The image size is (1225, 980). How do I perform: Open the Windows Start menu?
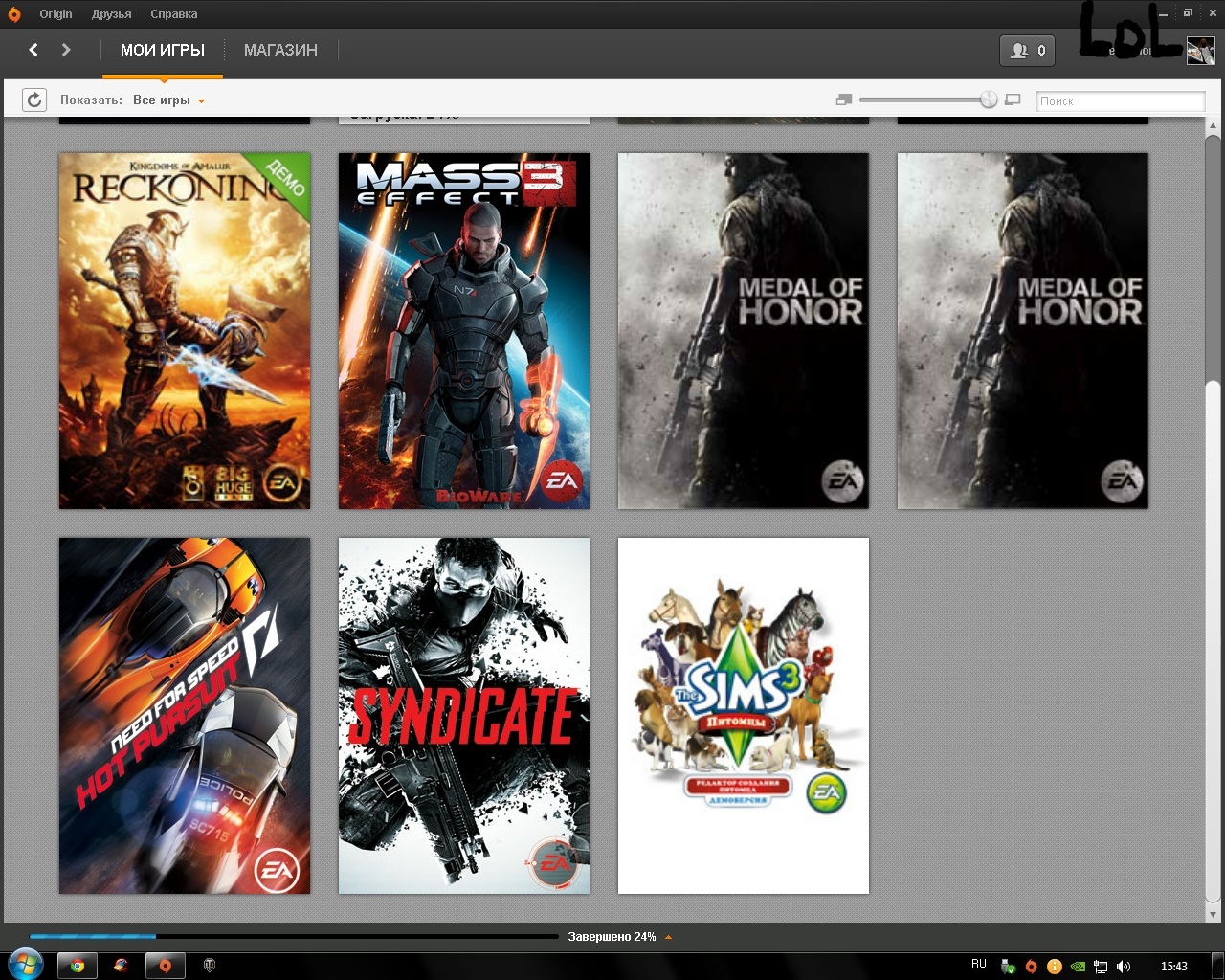pos(24,964)
